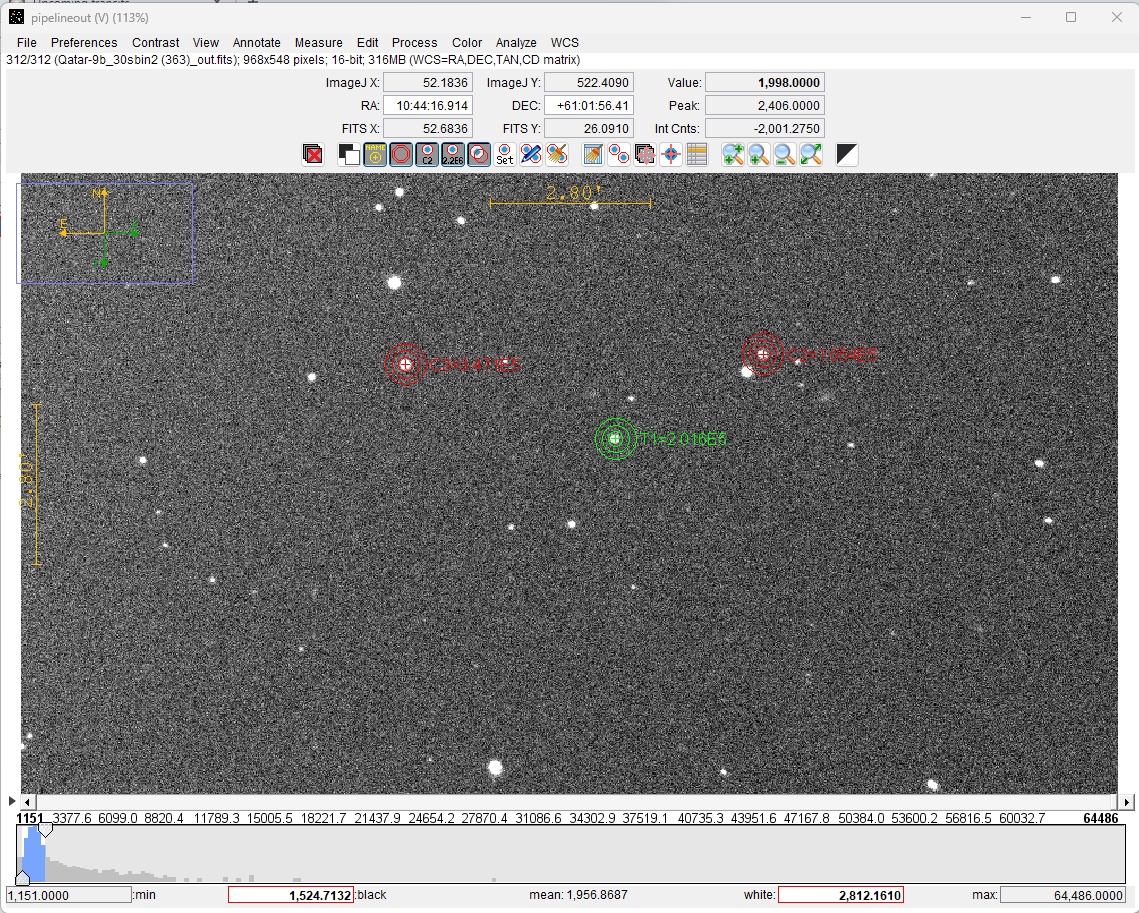Open the Set aperture settings tool

[505, 154]
